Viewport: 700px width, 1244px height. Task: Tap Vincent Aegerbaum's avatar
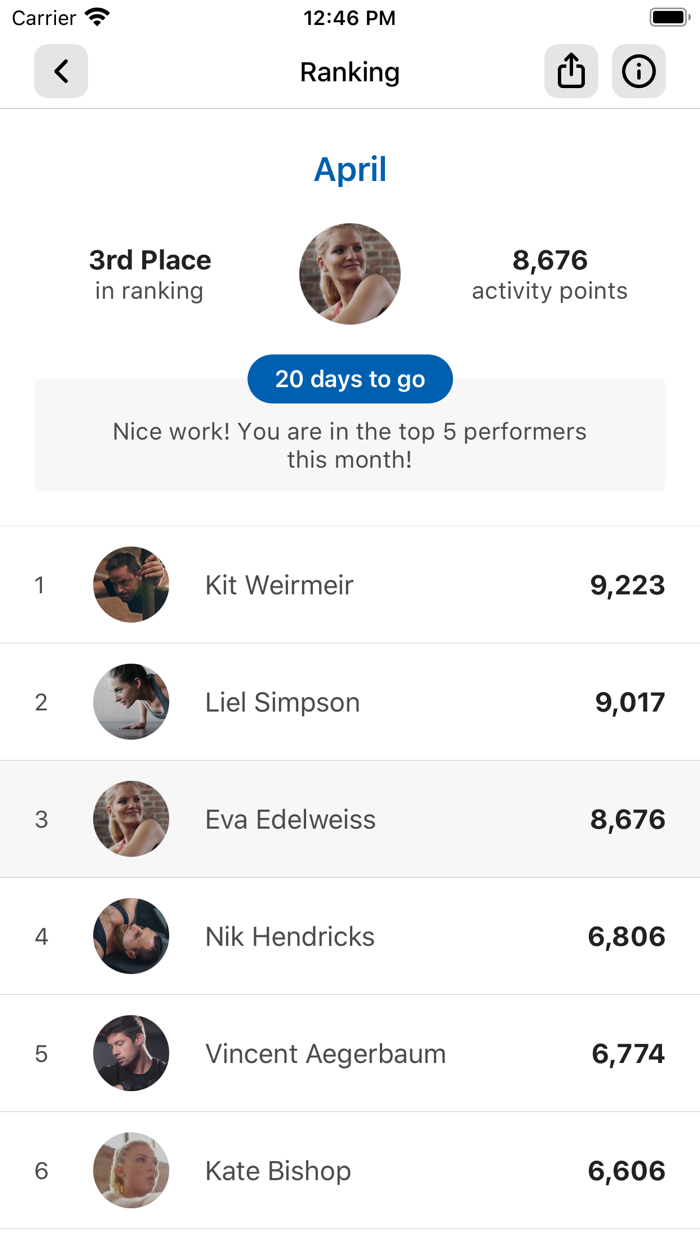131,1053
